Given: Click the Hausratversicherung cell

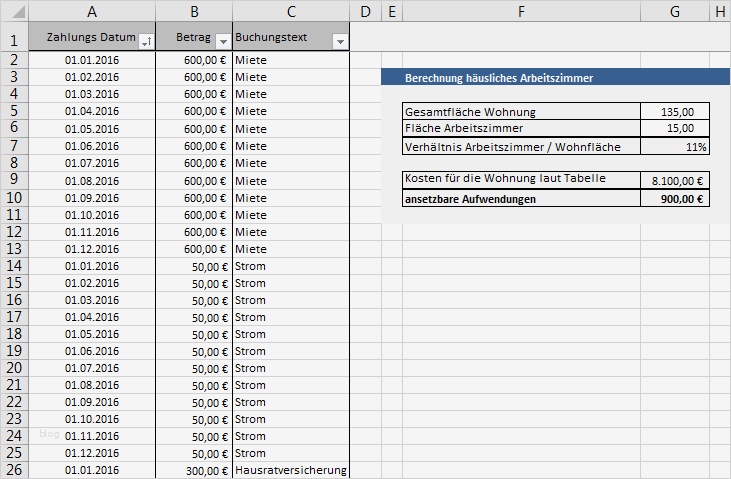Looking at the screenshot, I should [291, 470].
